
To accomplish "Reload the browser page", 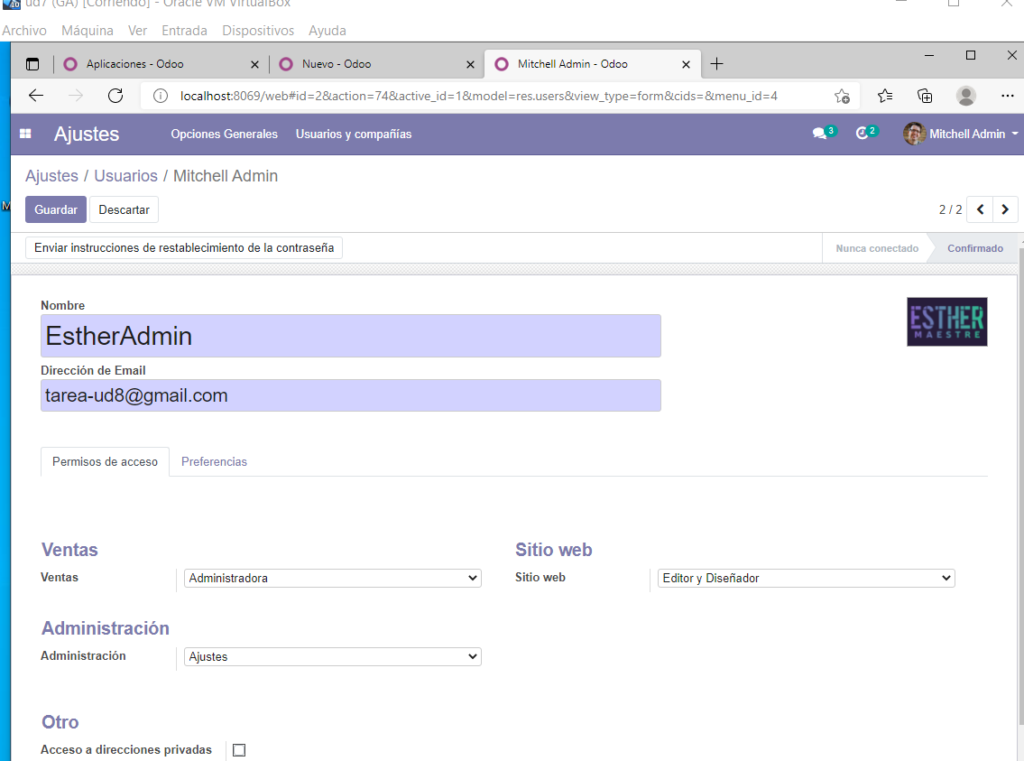I will [115, 96].
